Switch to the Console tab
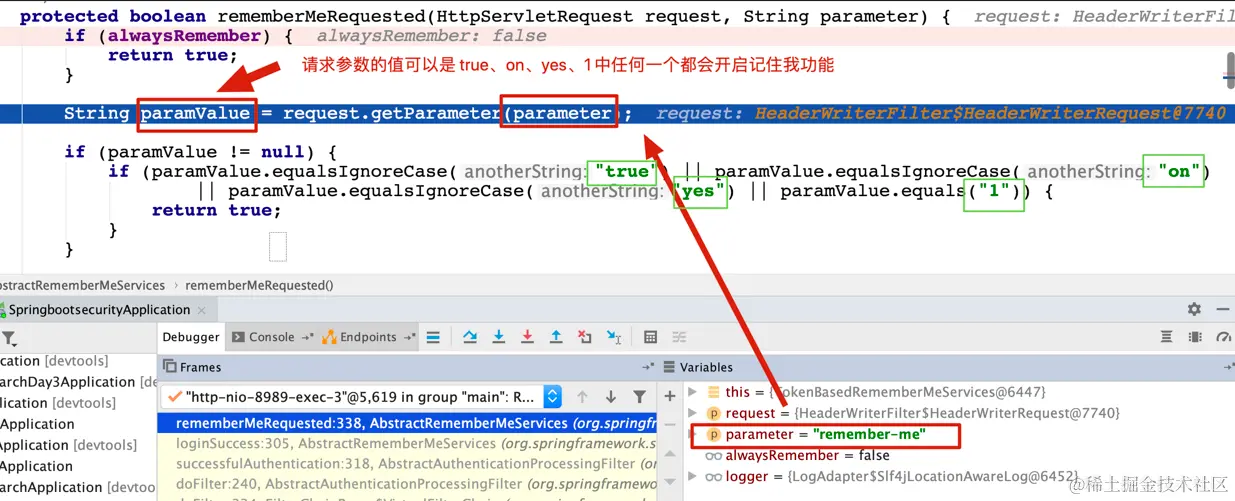This screenshot has width=1235, height=501. (272, 337)
